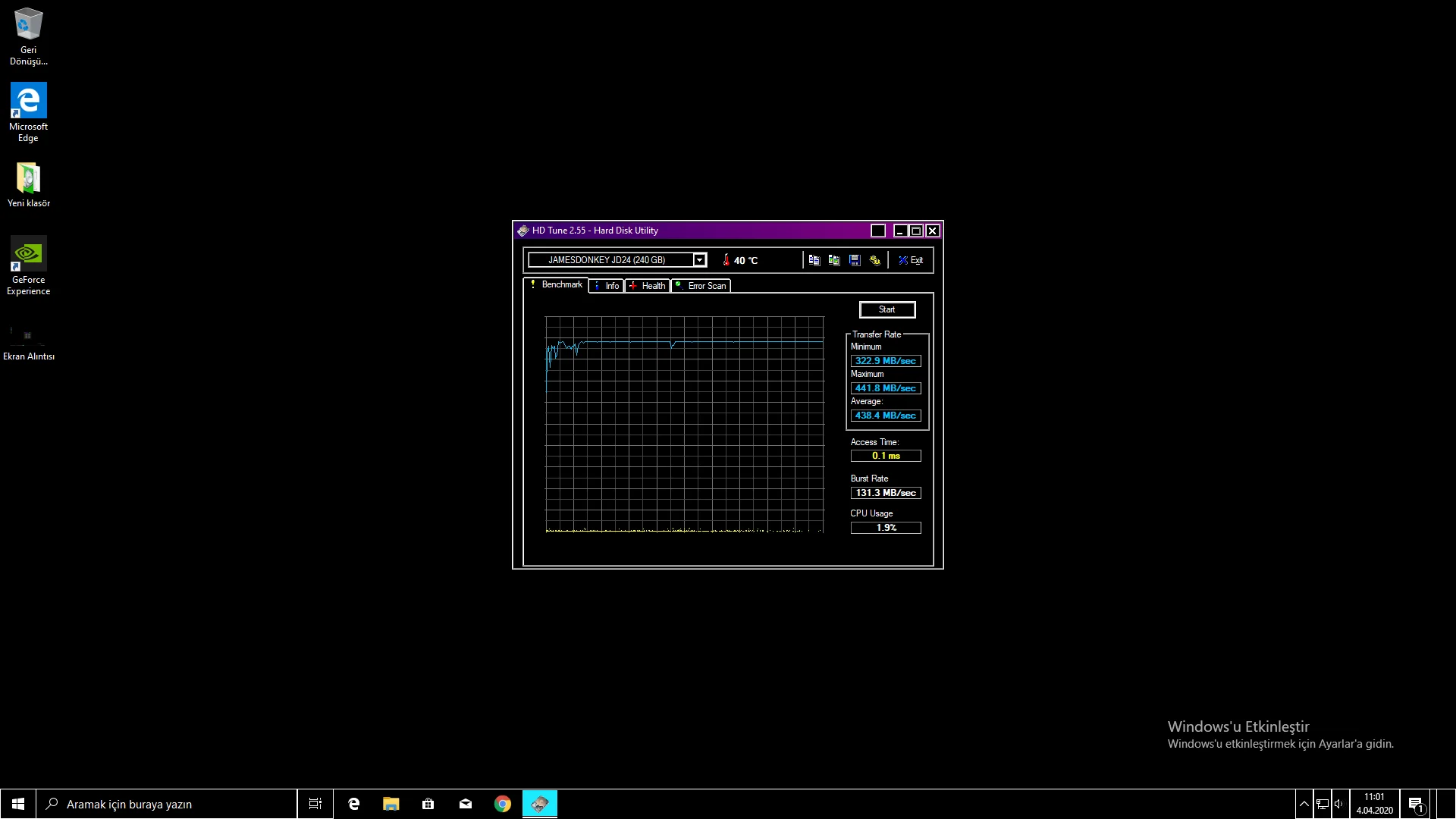Switch to the Info tab
Viewport: 1456px width, 819px height.
pyautogui.click(x=607, y=286)
